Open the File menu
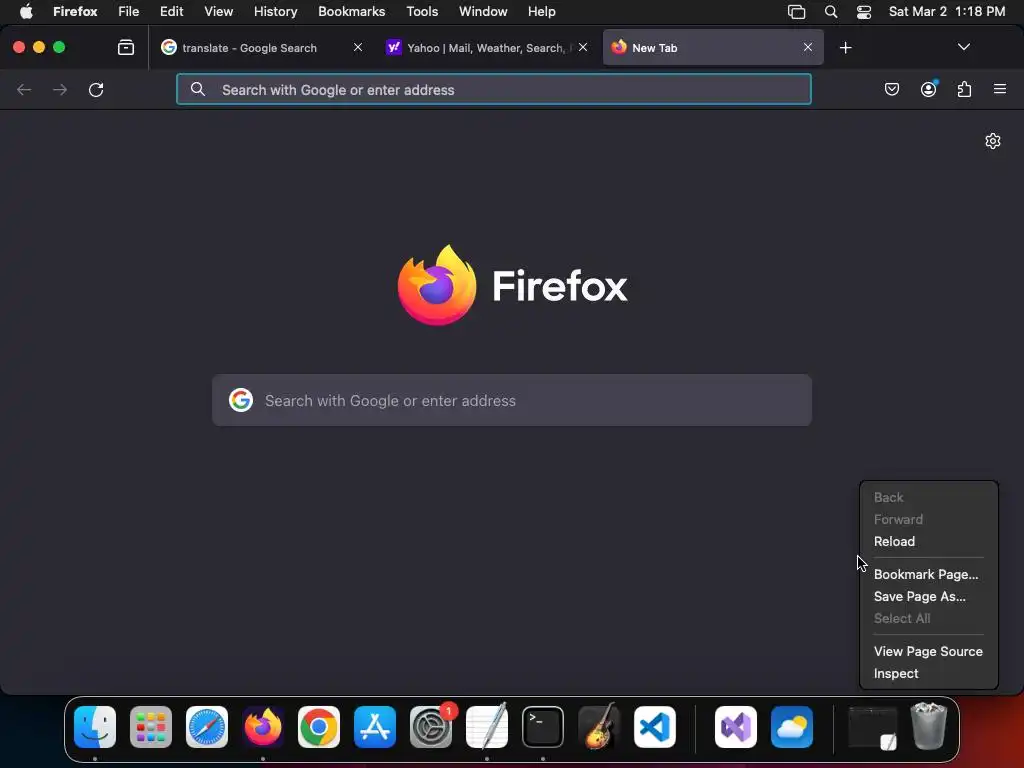The image size is (1024, 768). pyautogui.click(x=129, y=11)
